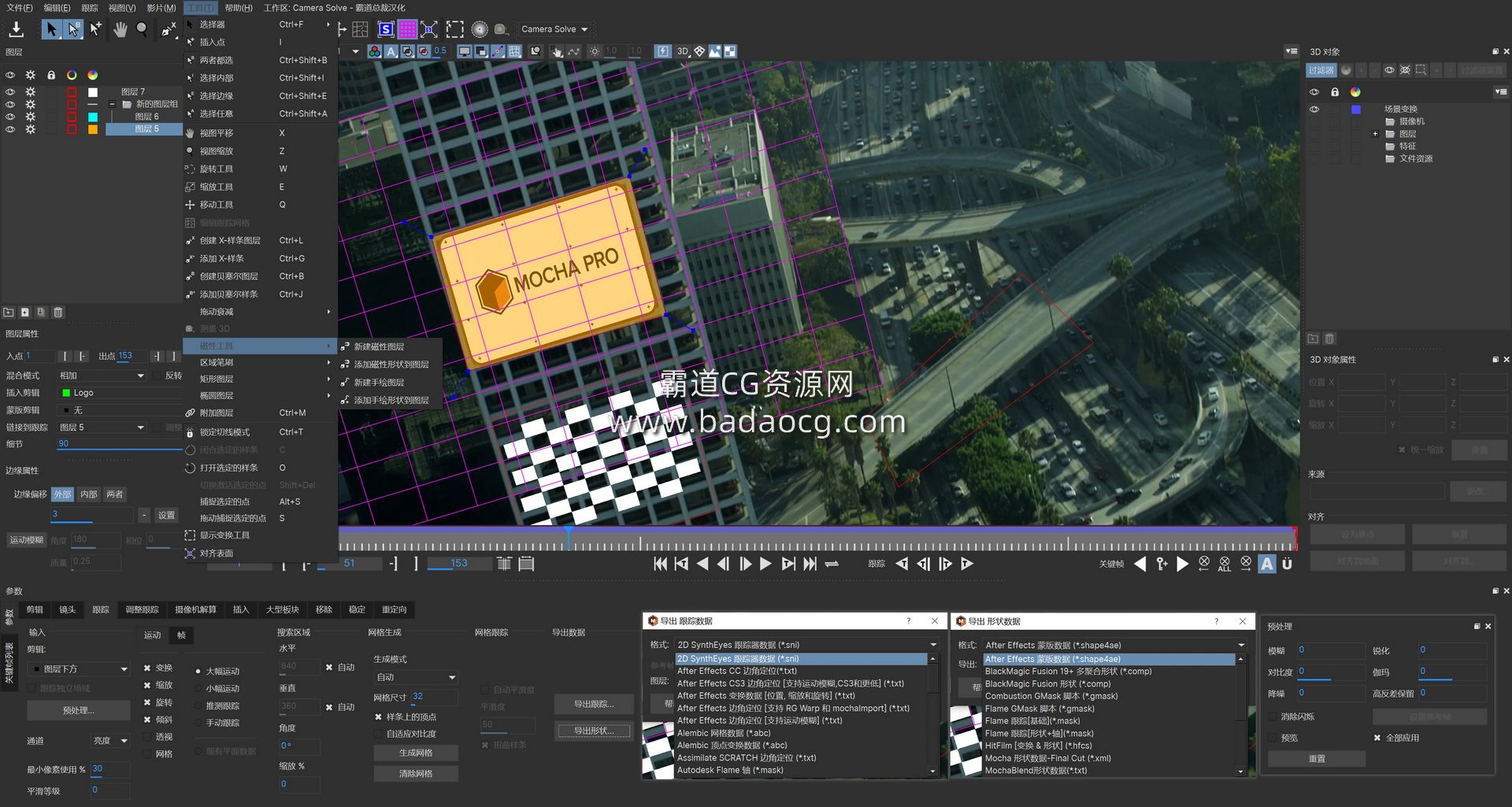Select the arrow Pick tool
Viewport: 1512px width, 807px height.
[x=51, y=30]
